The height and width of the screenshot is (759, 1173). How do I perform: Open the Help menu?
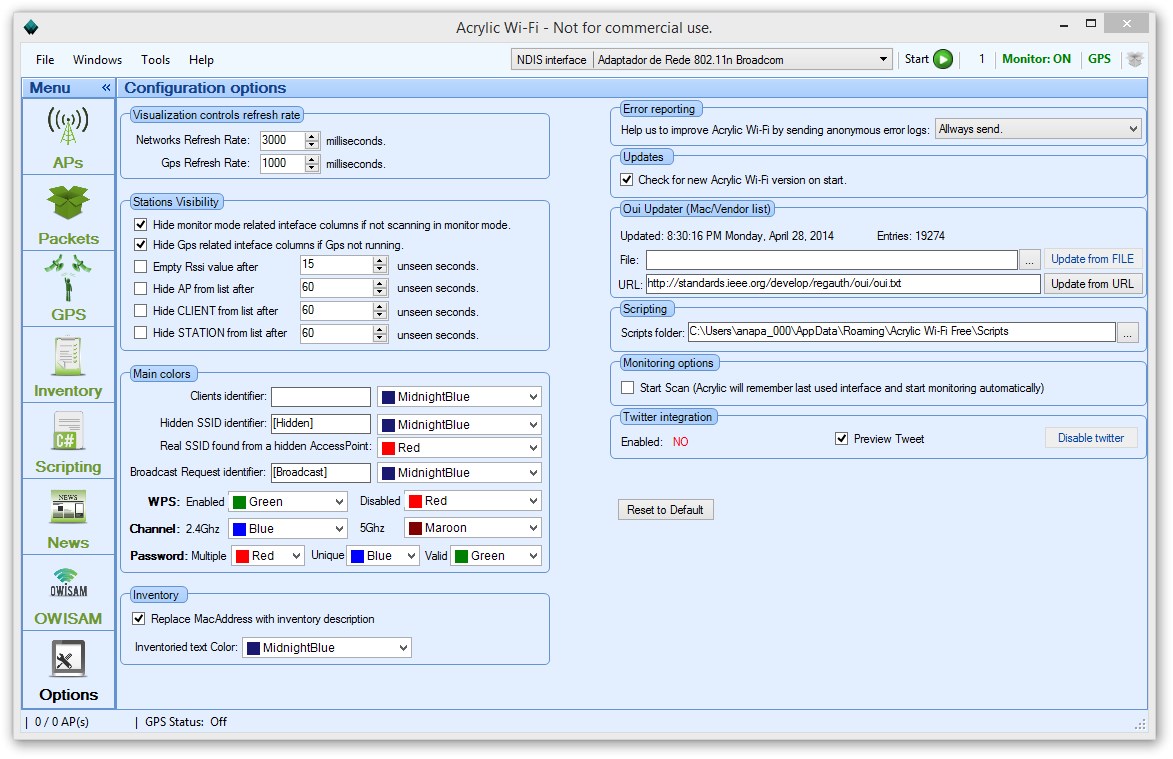(201, 60)
